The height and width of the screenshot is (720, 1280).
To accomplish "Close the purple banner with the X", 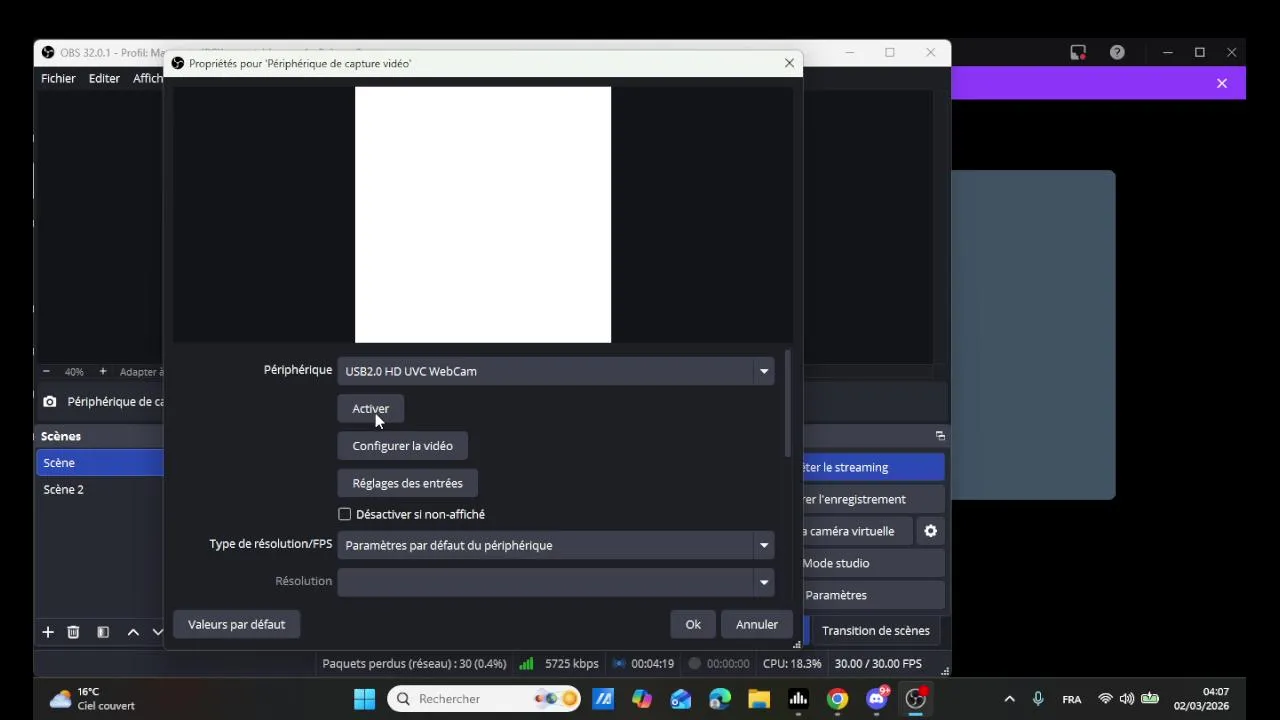I will click(1222, 84).
